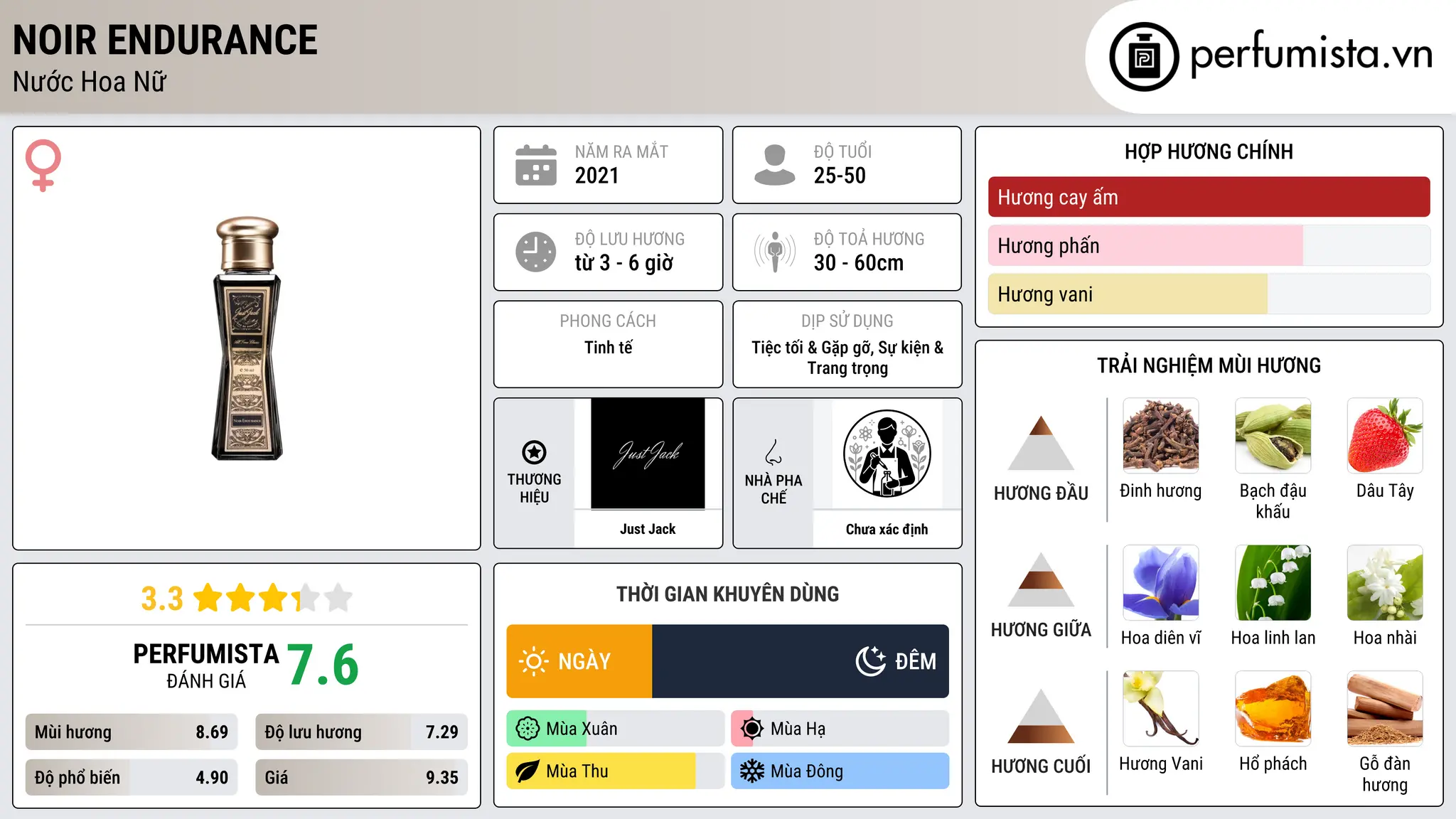The width and height of the screenshot is (1456, 819).
Task: Click the TRẢI NGHIỆM MÙI HƯƠNG heading
Action: (x=1209, y=365)
